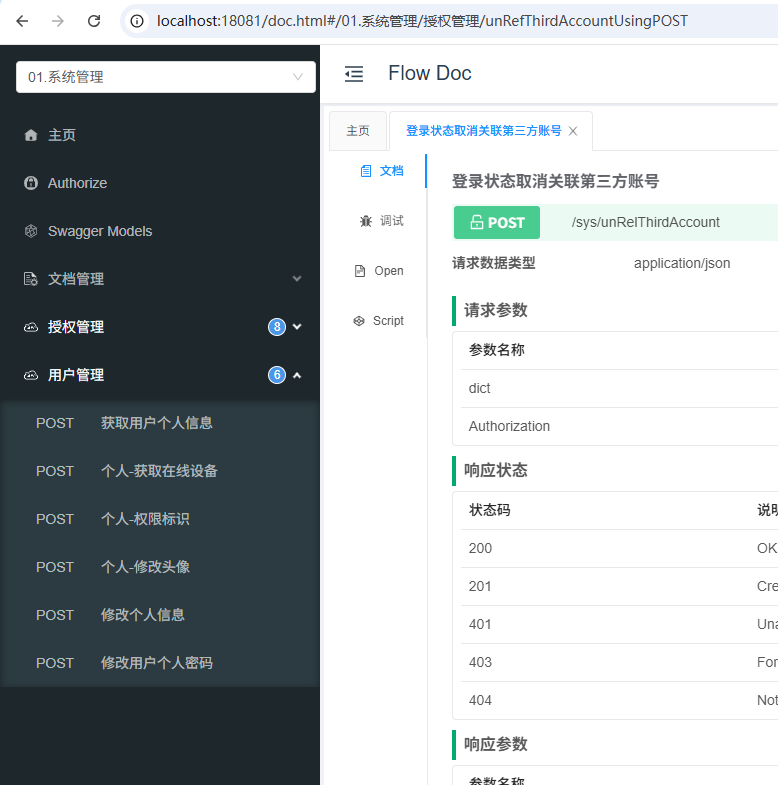This screenshot has height=785, width=778.
Task: Click the sidebar collapse icon beside Flow Doc
Action: (x=353, y=73)
